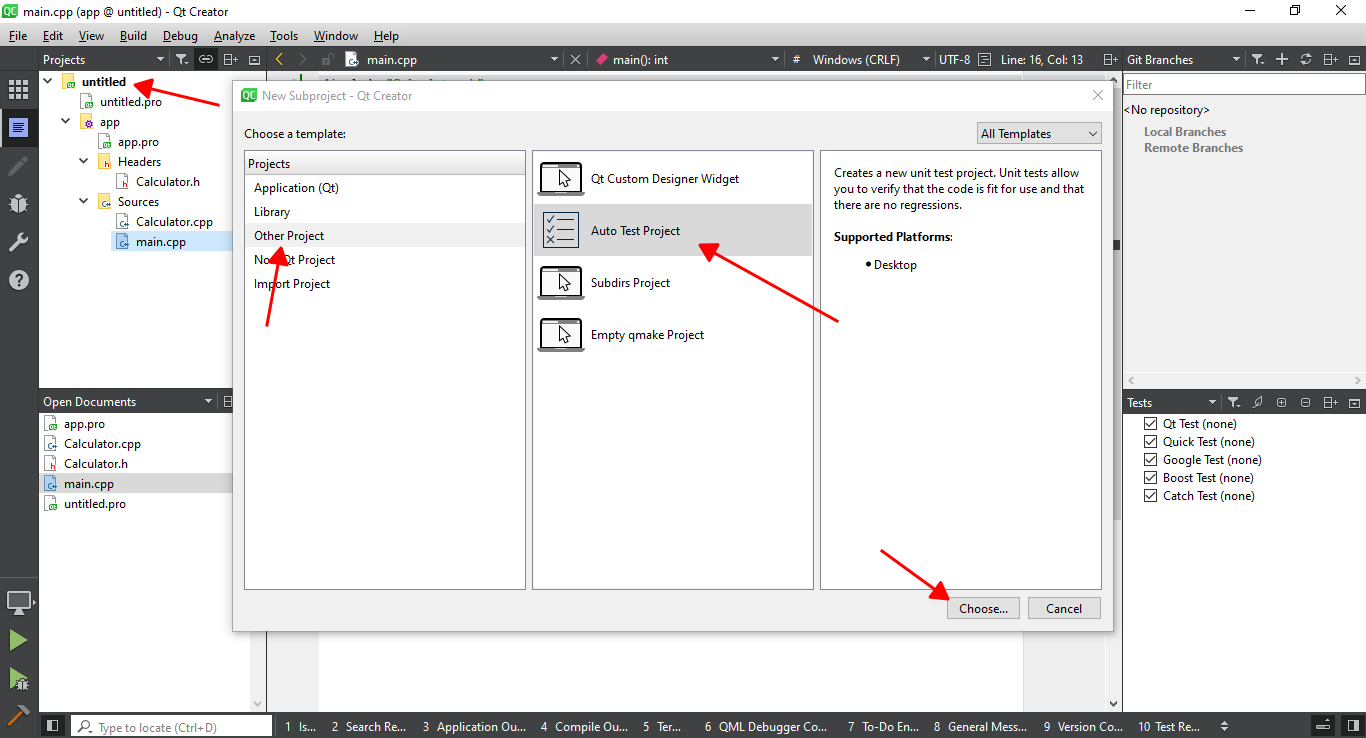Image resolution: width=1366 pixels, height=738 pixels.
Task: Toggle the Catch Test checkbox
Action: [1150, 496]
